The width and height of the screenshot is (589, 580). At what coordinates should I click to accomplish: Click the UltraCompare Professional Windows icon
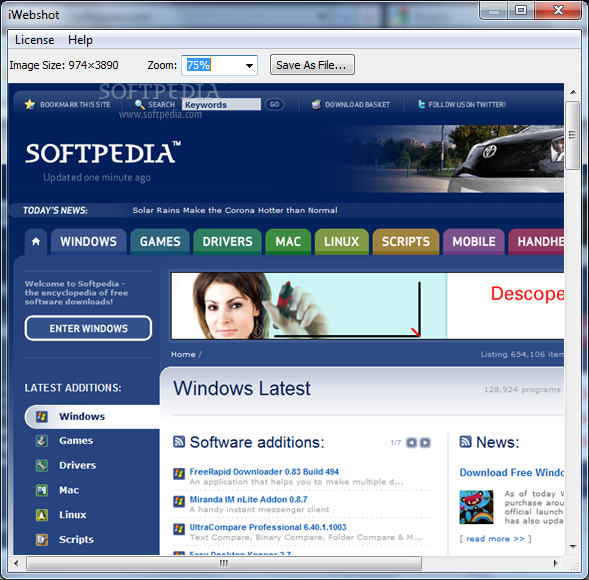point(179,529)
